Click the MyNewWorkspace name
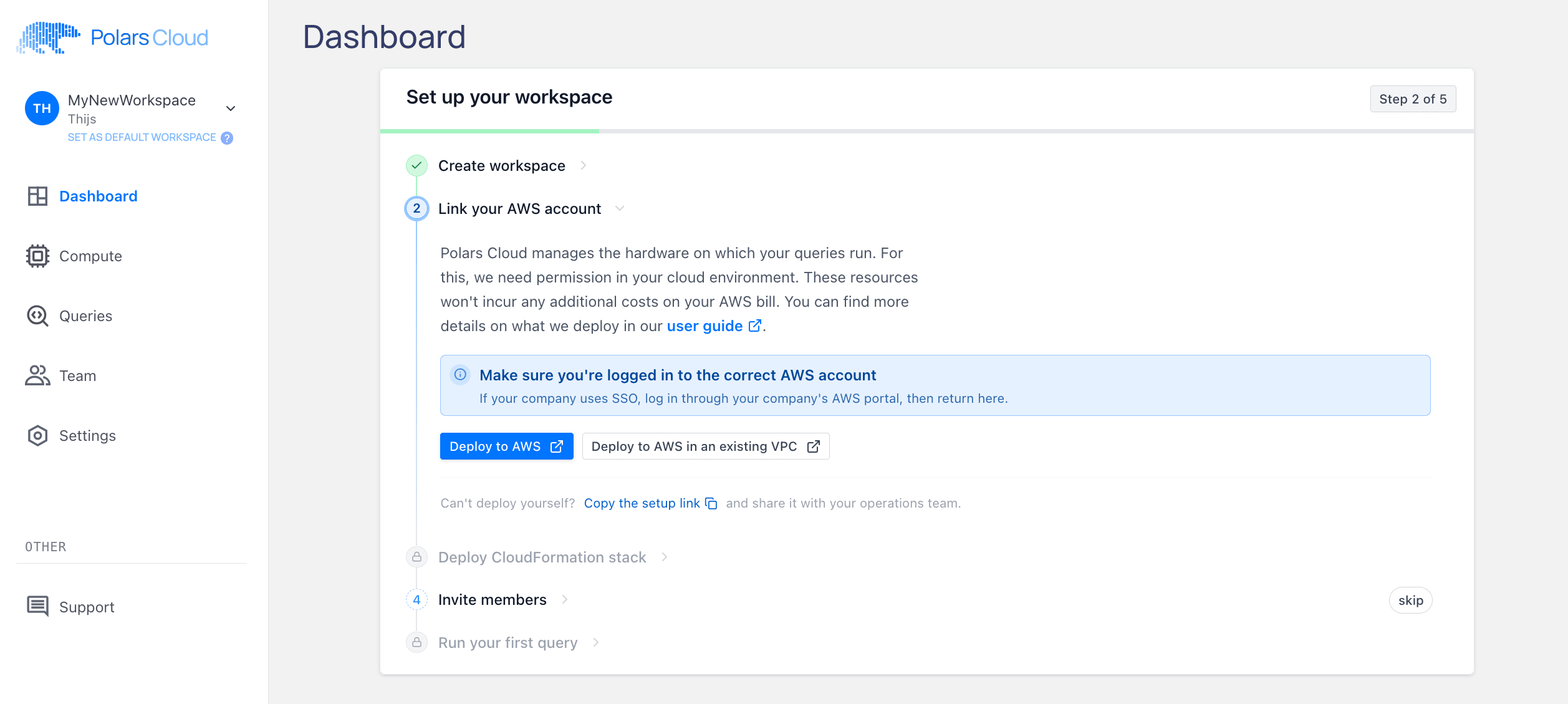Screen dimensions: 1568x704 [132, 100]
